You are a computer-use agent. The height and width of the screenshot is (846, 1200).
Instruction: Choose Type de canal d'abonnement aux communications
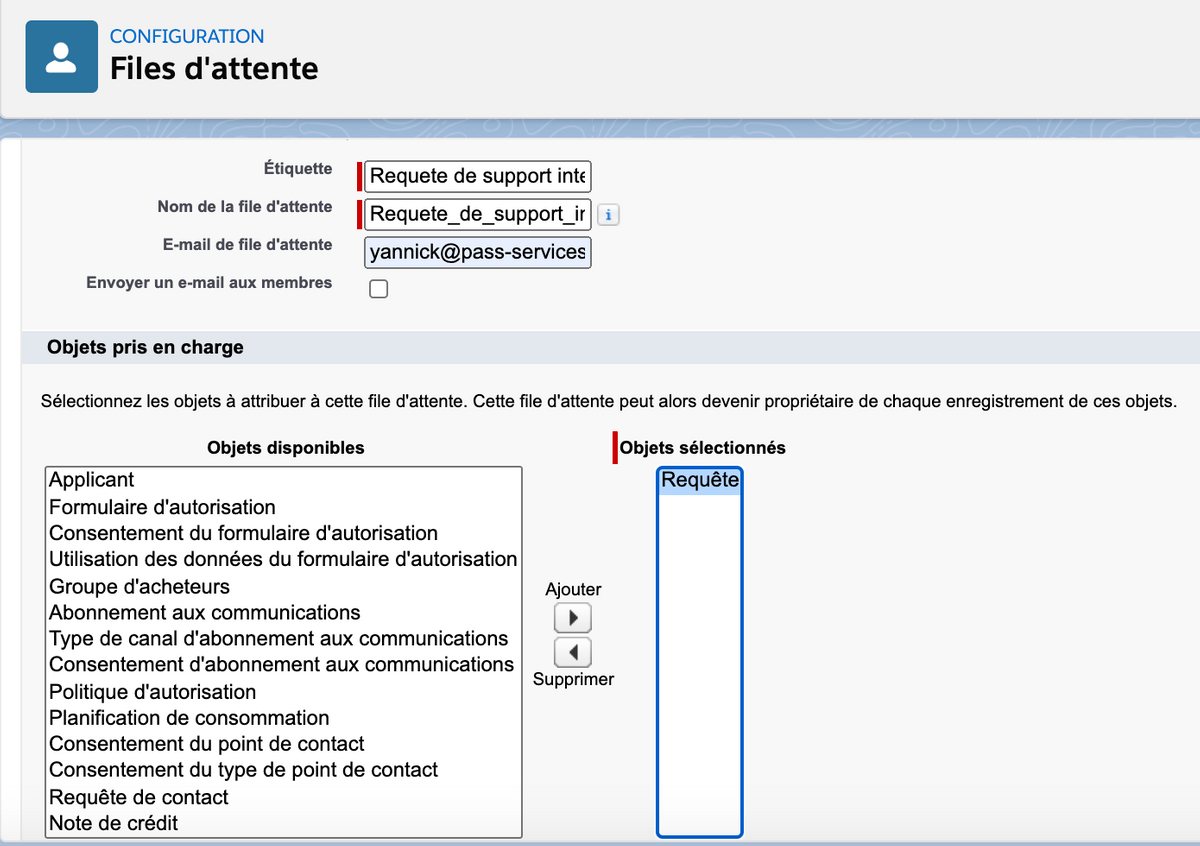284,638
